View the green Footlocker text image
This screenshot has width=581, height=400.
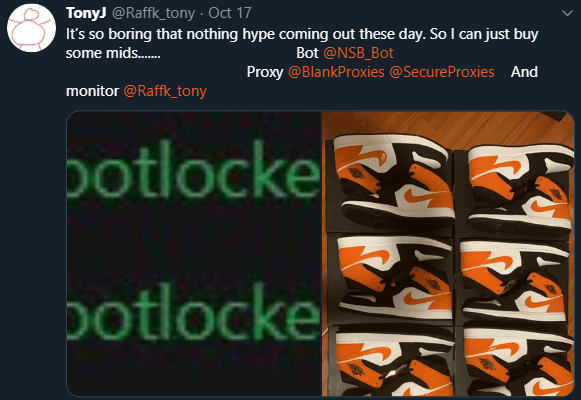click(194, 254)
